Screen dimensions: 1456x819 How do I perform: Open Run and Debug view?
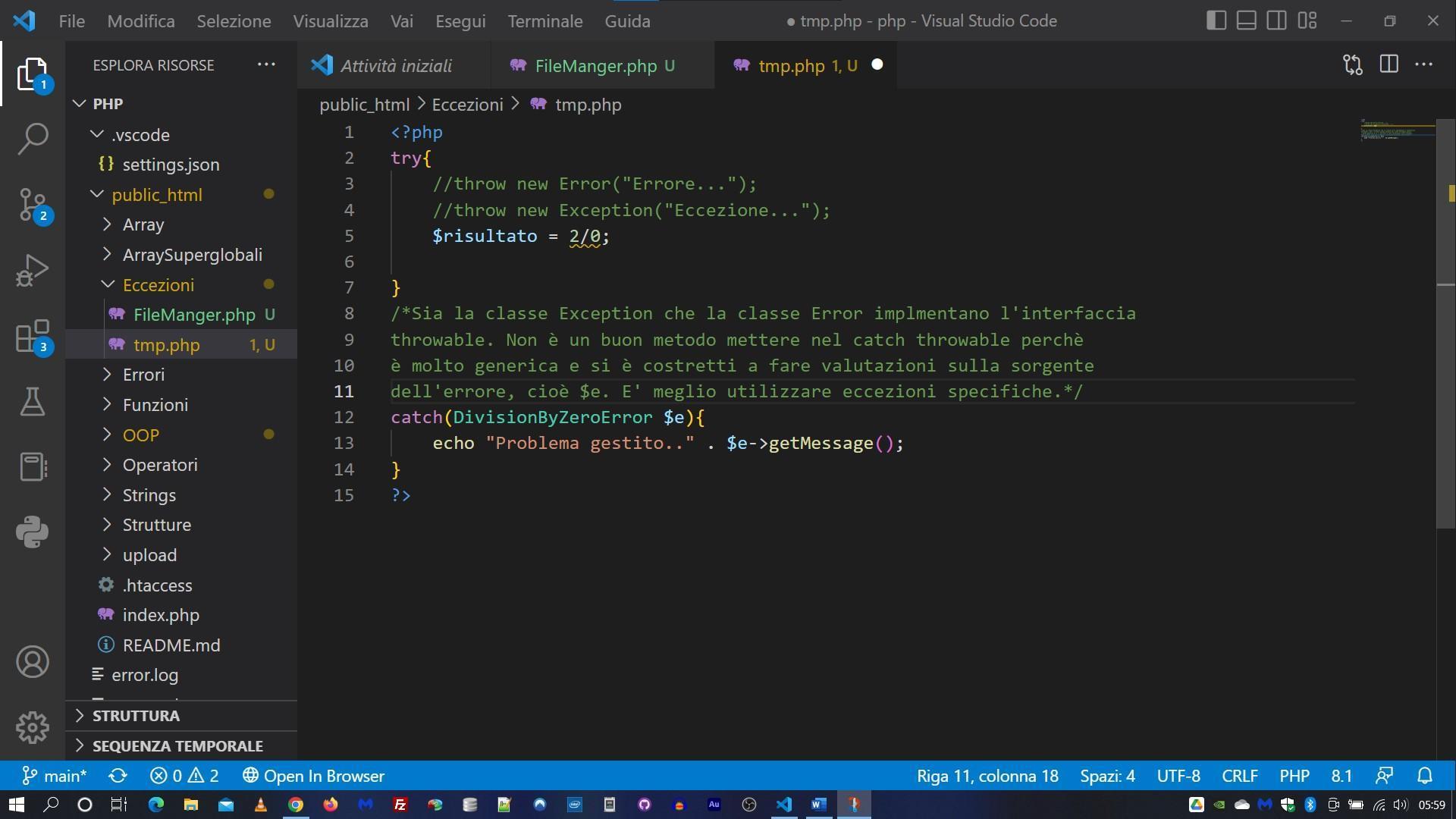point(32,270)
